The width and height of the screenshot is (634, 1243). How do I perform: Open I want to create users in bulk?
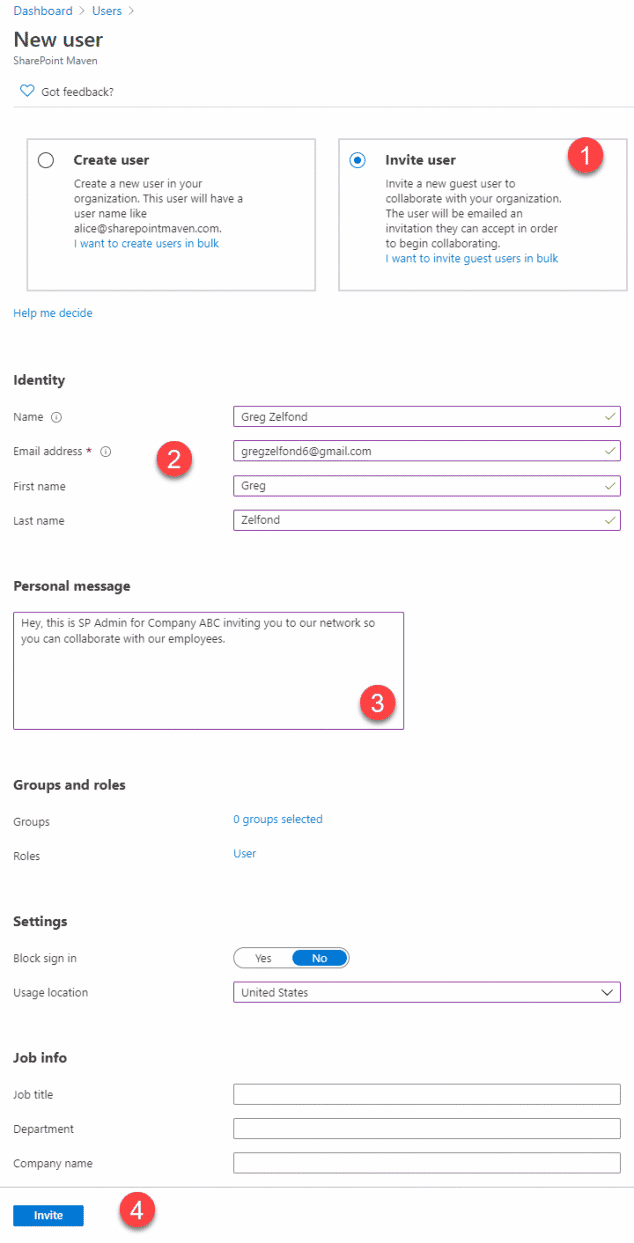coord(146,243)
